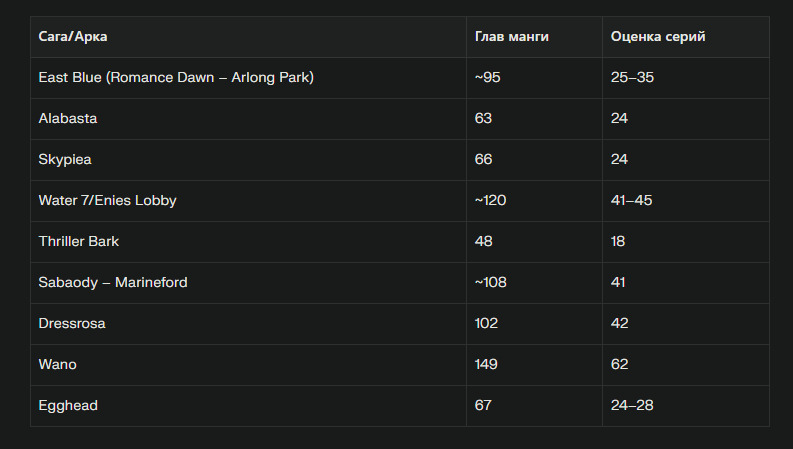Viewport: 793px width, 449px height.
Task: Select the 25–35 episode estimate cell
Action: point(632,78)
